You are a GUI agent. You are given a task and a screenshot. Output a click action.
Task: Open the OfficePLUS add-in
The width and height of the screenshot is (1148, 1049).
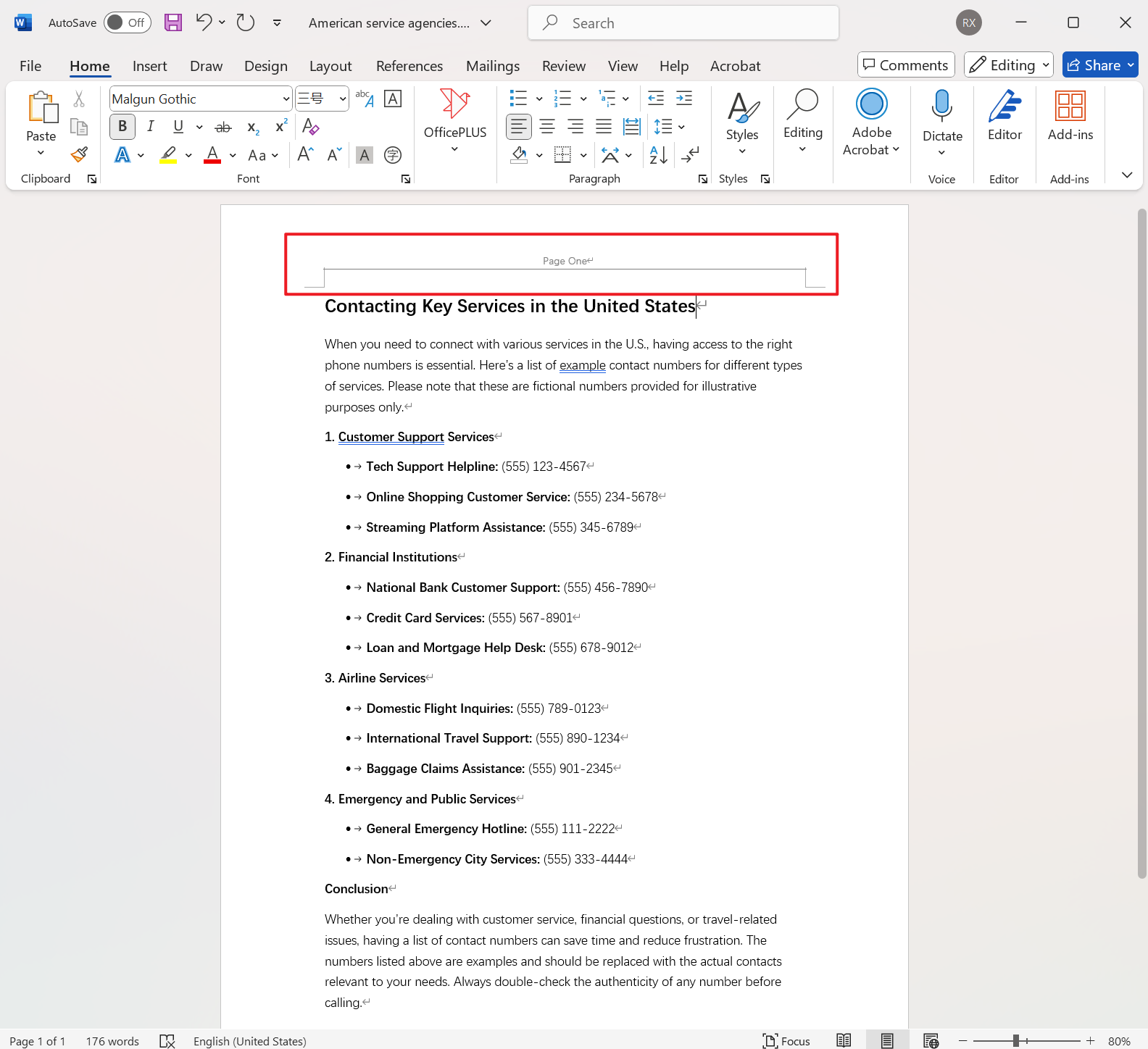coord(455,120)
